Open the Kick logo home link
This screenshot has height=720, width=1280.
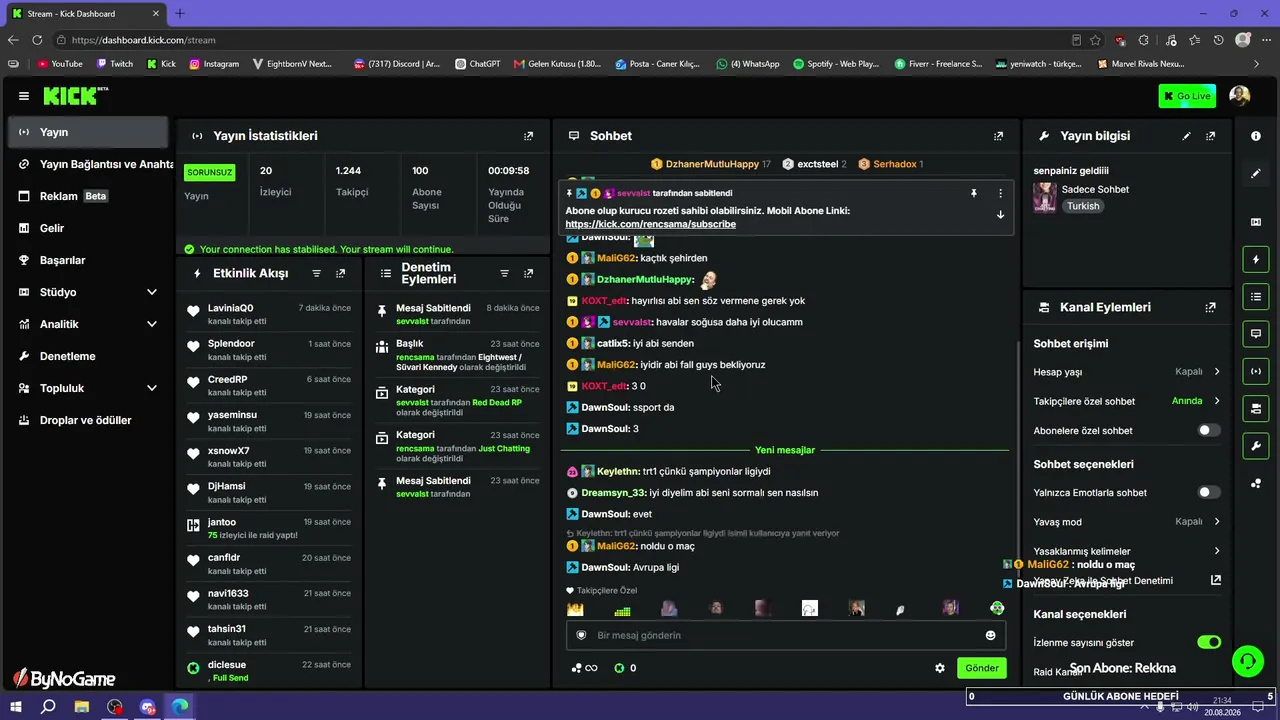[75, 96]
